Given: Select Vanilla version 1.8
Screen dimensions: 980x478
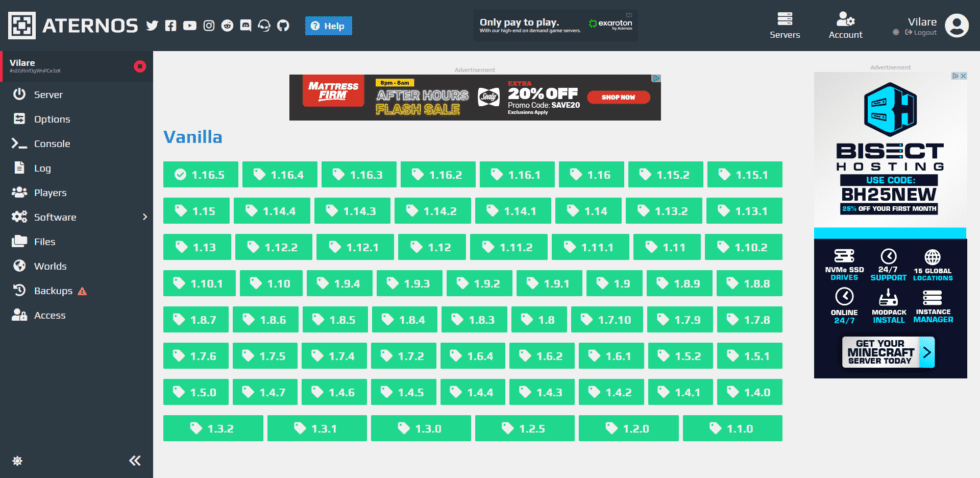Looking at the screenshot, I should pyautogui.click(x=539, y=319).
